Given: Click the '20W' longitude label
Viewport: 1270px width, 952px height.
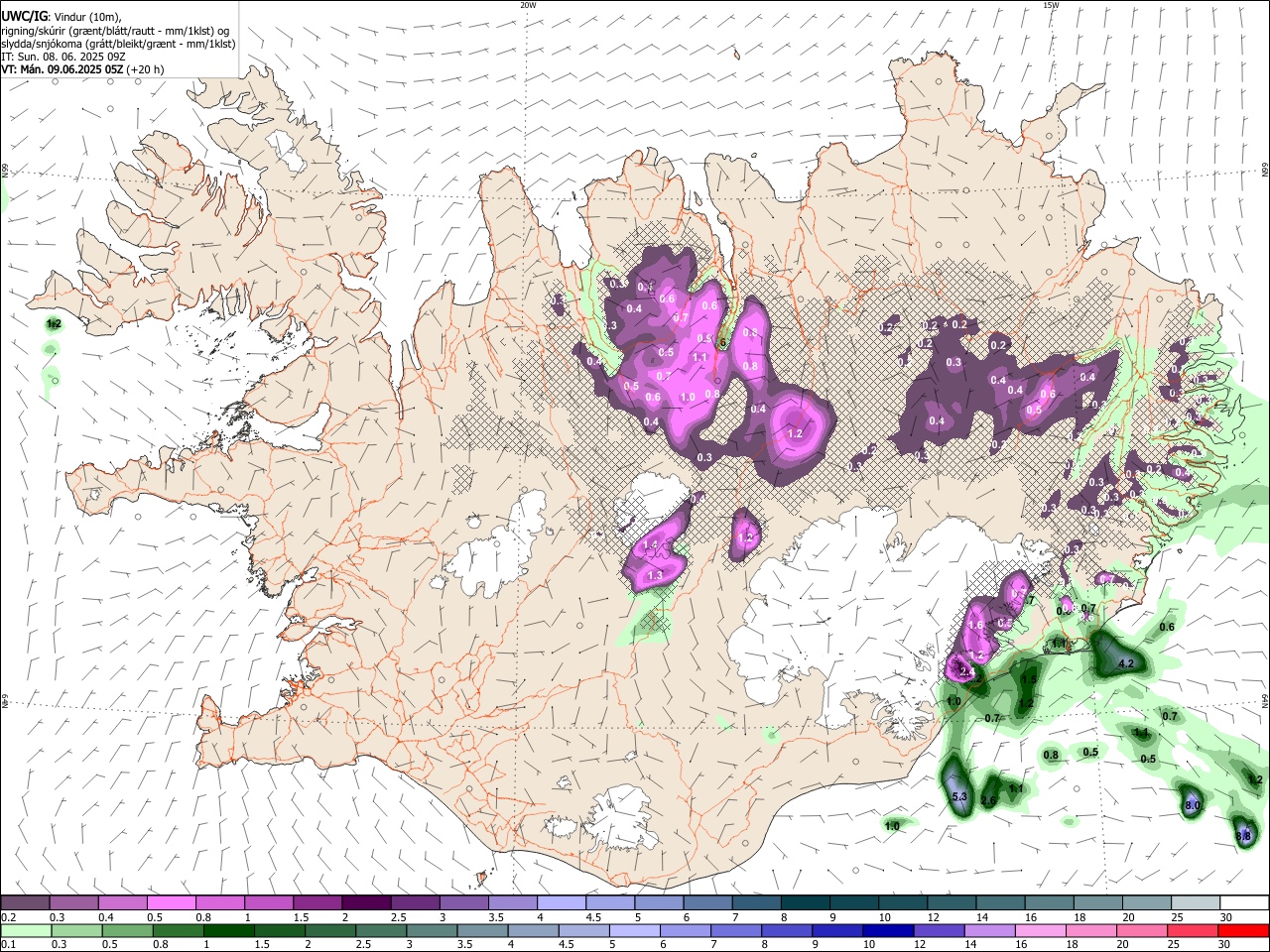Looking at the screenshot, I should 528,5.
